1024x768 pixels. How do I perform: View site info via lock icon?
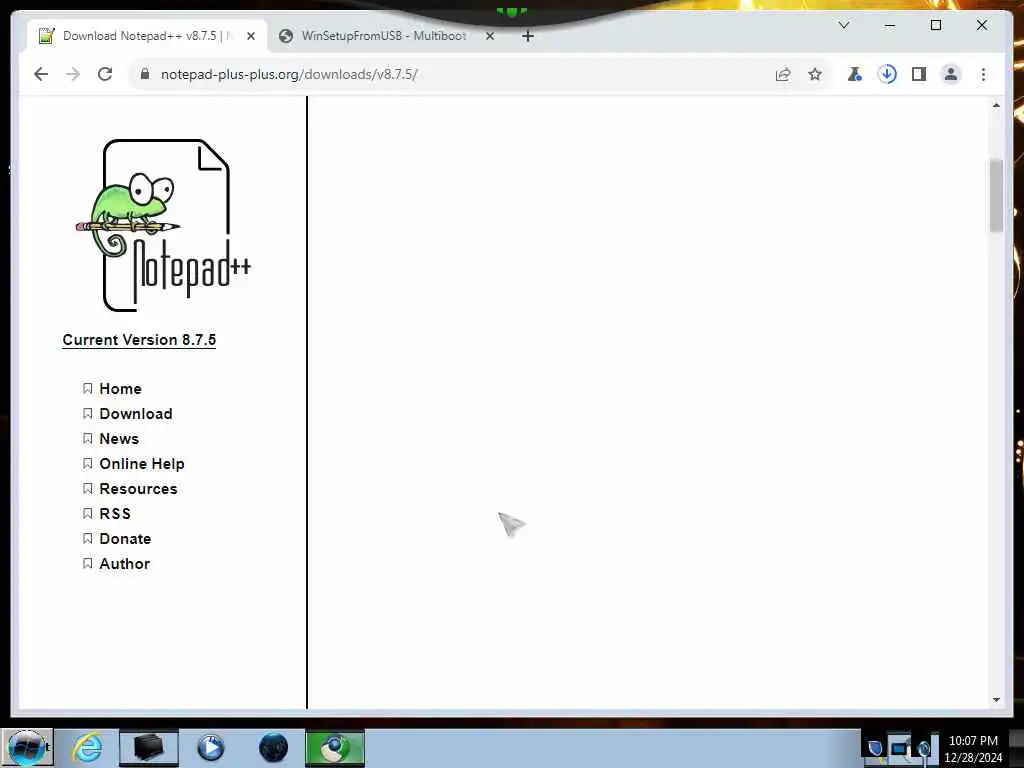tap(145, 74)
